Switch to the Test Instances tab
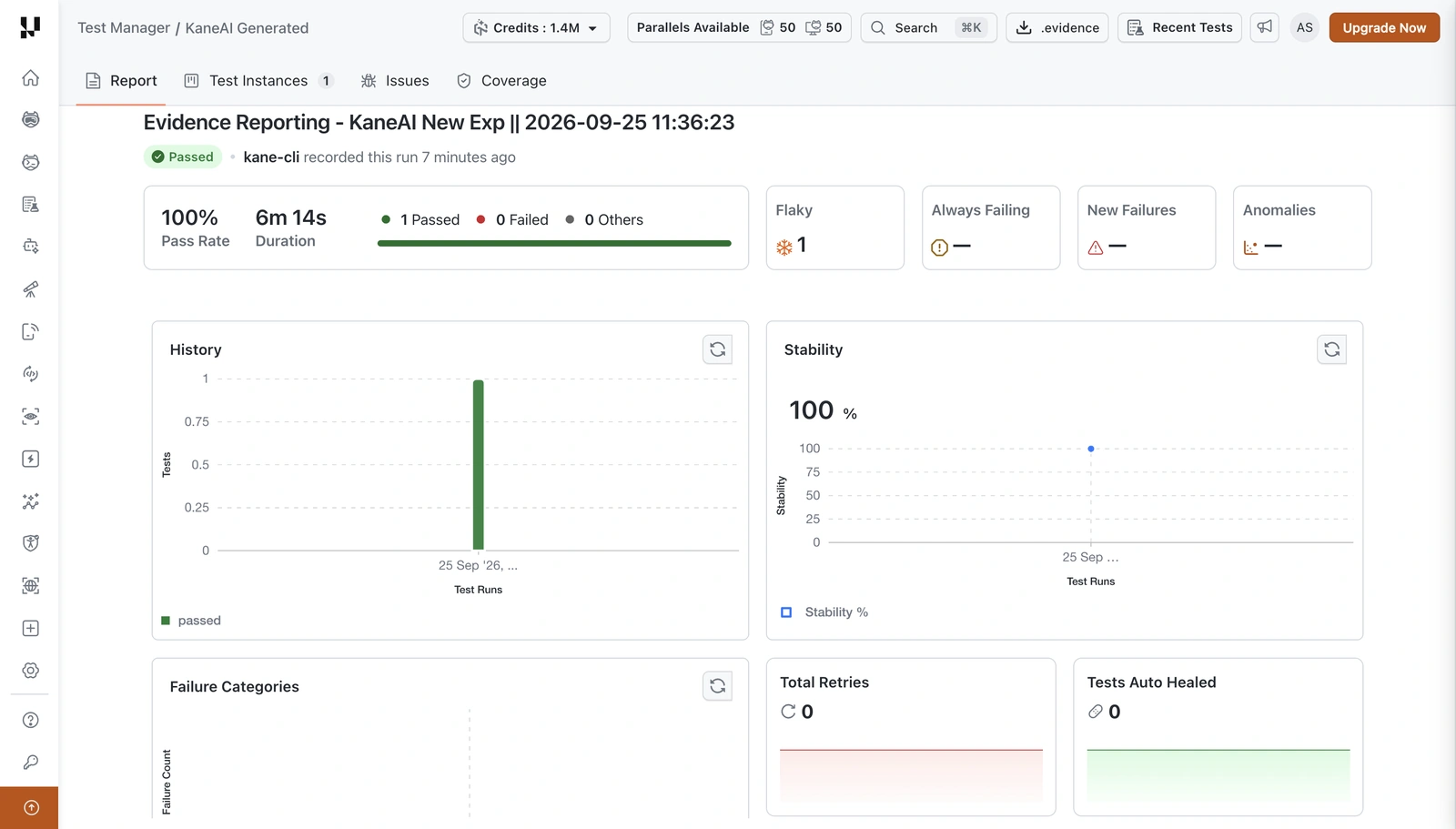The width and height of the screenshot is (1456, 829). point(258,81)
